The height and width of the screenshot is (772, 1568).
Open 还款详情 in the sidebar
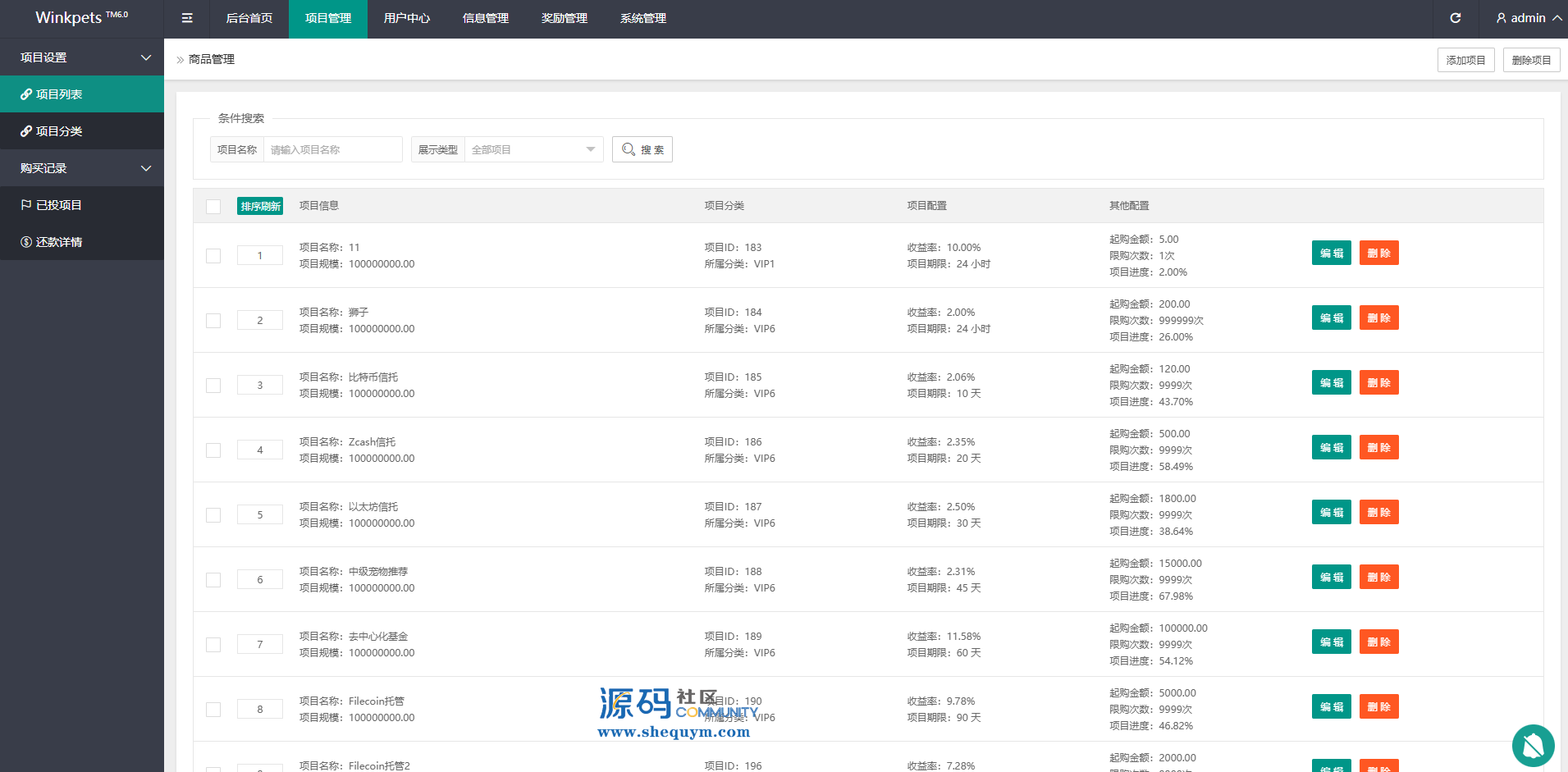82,242
